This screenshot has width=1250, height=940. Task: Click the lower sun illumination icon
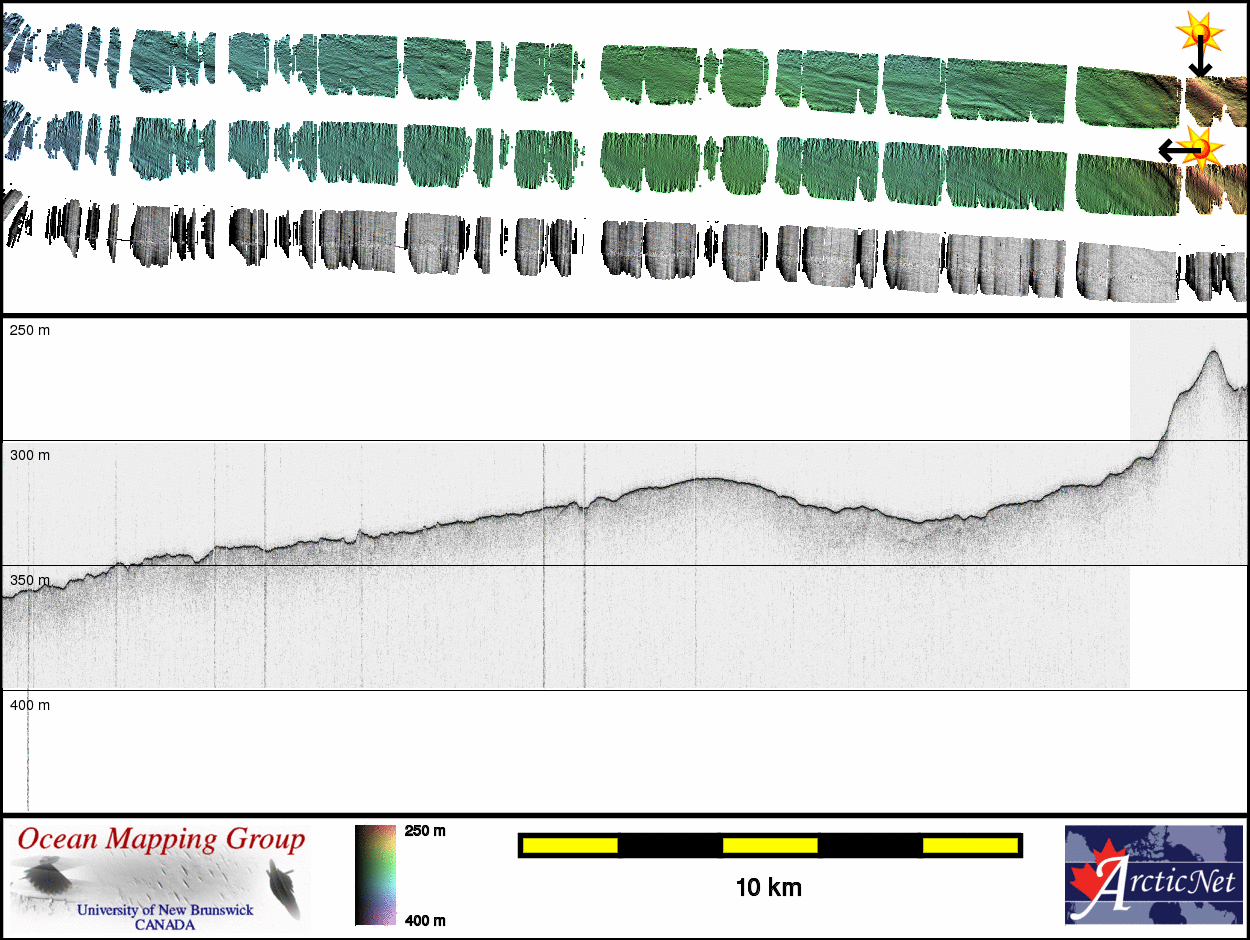pos(1203,147)
